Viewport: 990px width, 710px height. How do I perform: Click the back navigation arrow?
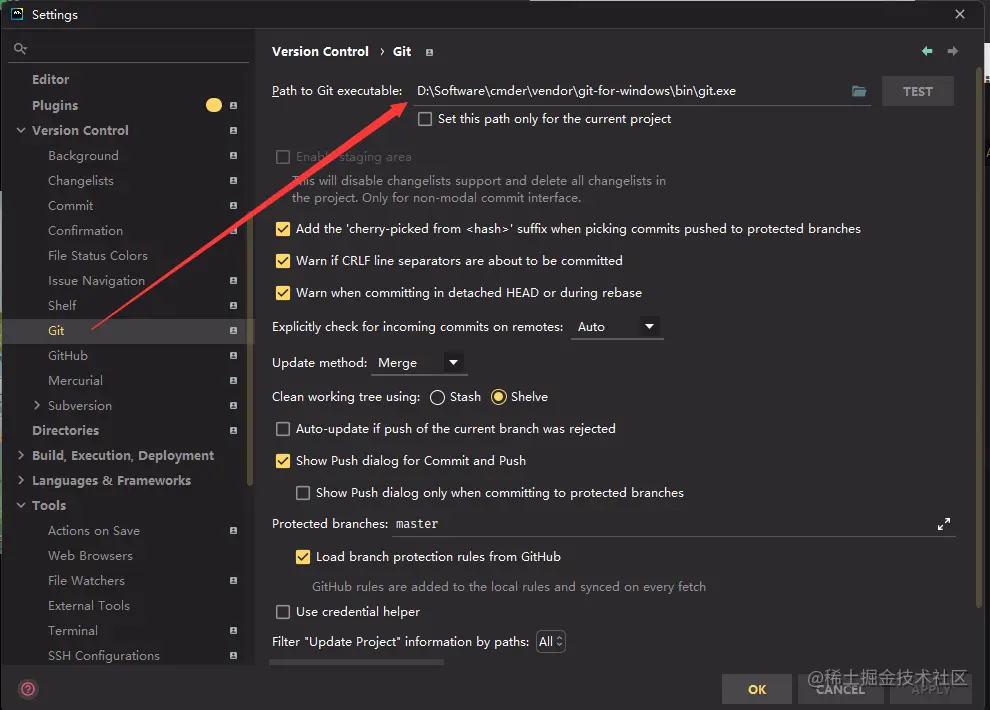coord(927,51)
